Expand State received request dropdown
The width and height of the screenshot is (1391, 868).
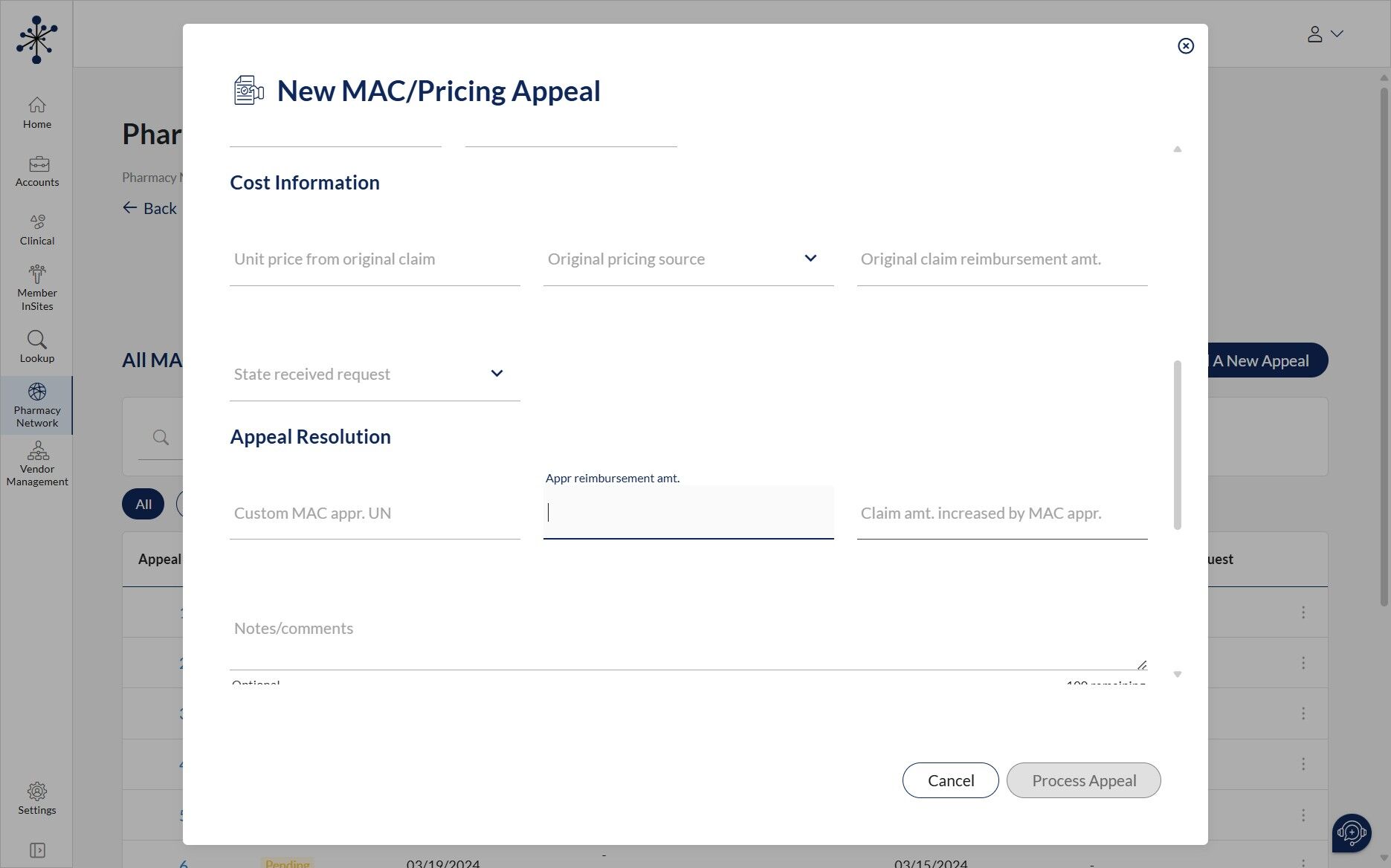tap(497, 374)
